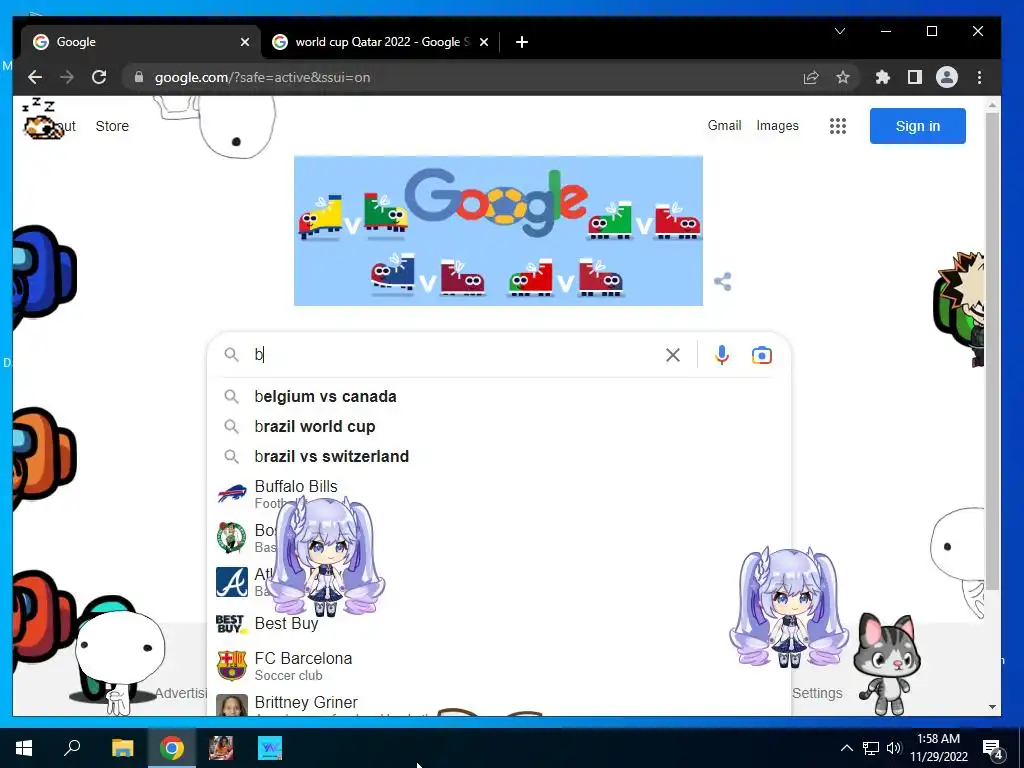Screen dimensions: 1024x768
Task: Switch to world cup Qatar 2022 tab
Action: point(380,42)
